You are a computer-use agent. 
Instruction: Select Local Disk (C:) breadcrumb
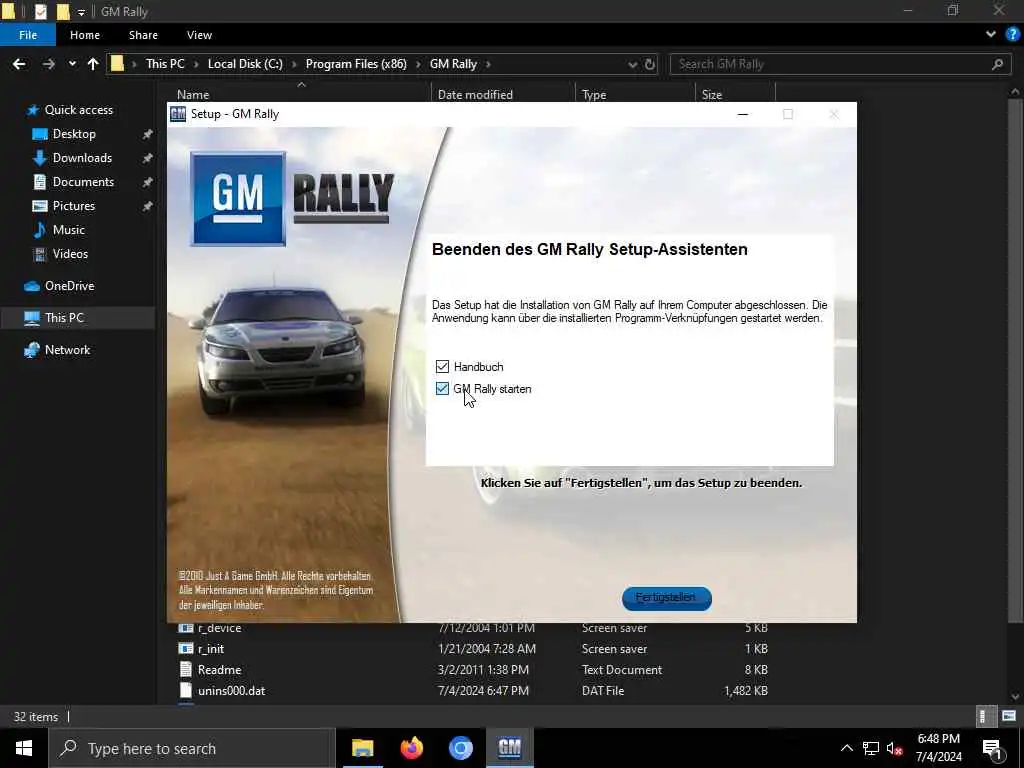point(245,64)
